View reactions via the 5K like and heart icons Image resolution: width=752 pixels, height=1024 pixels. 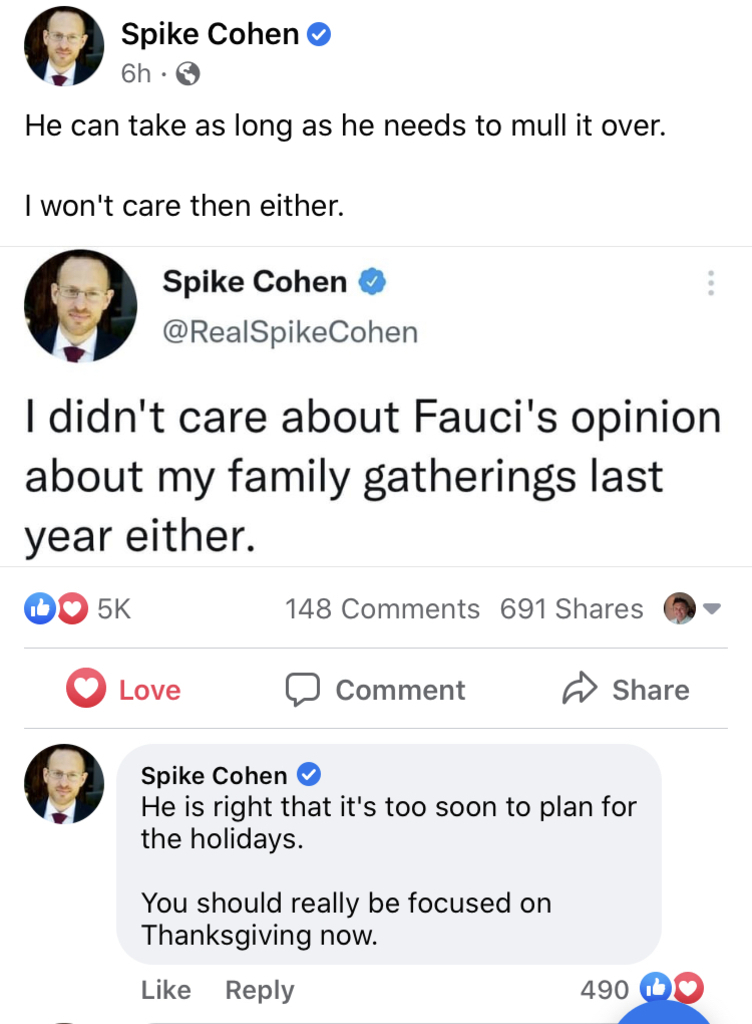tap(56, 608)
